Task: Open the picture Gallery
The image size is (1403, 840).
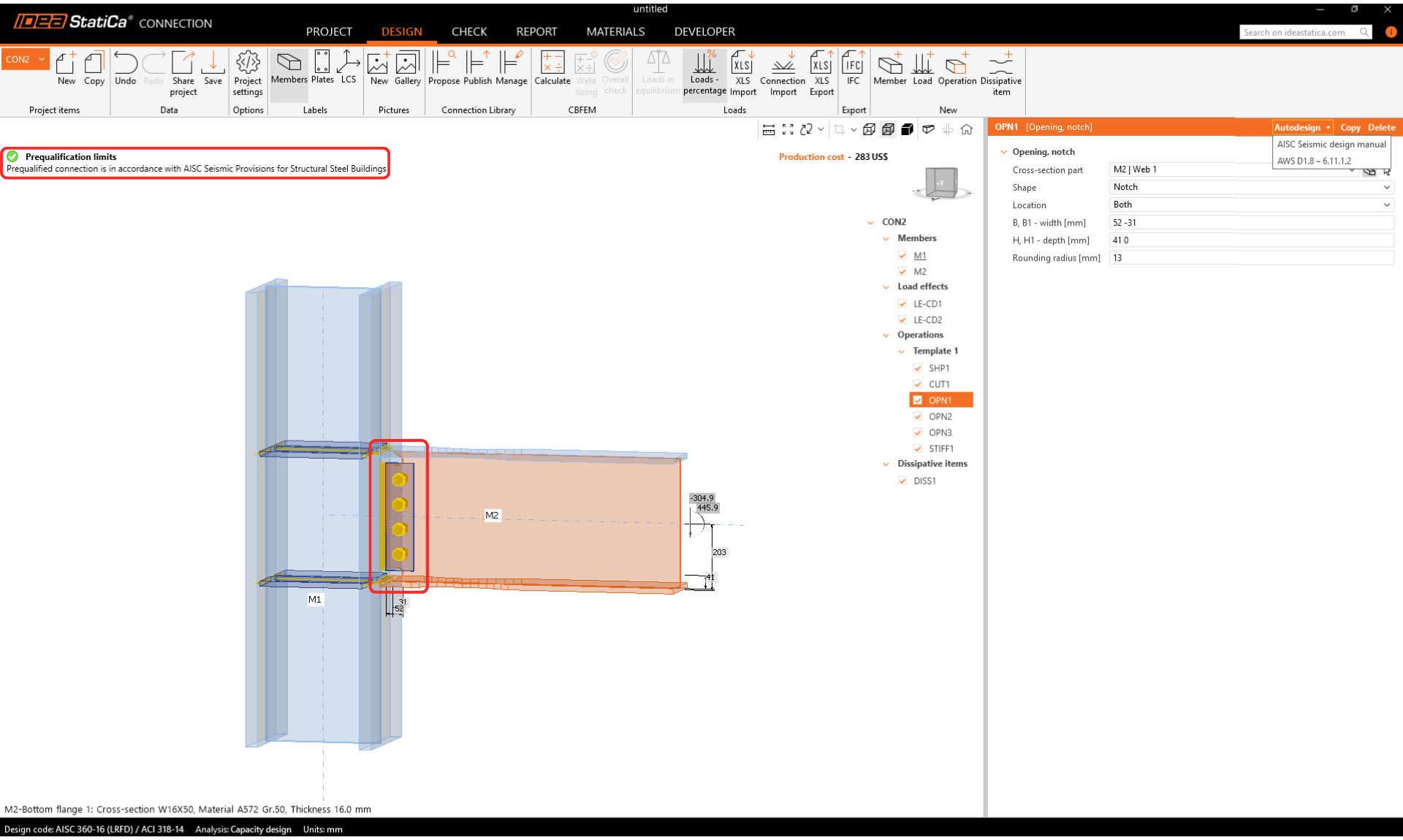Action: (407, 68)
